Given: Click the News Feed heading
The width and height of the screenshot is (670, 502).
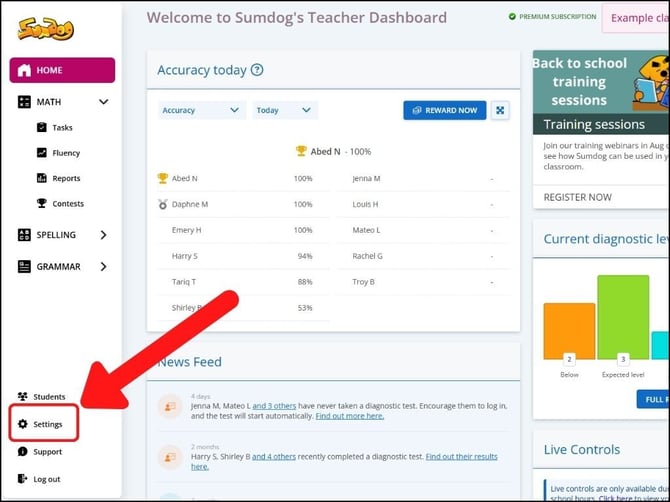Looking at the screenshot, I should [x=190, y=362].
